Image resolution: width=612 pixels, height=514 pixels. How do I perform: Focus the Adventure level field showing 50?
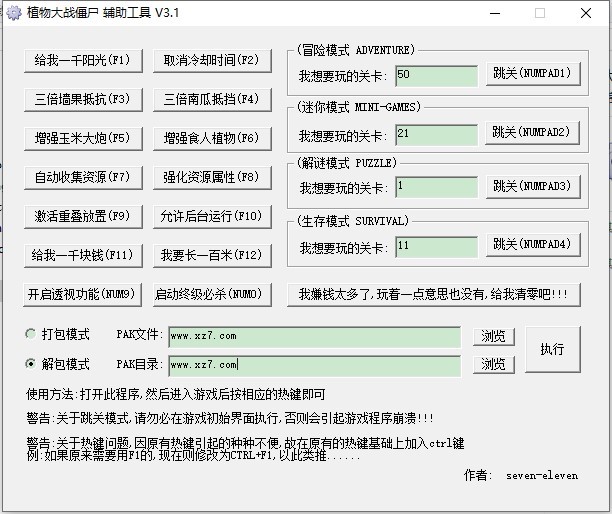pyautogui.click(x=436, y=76)
